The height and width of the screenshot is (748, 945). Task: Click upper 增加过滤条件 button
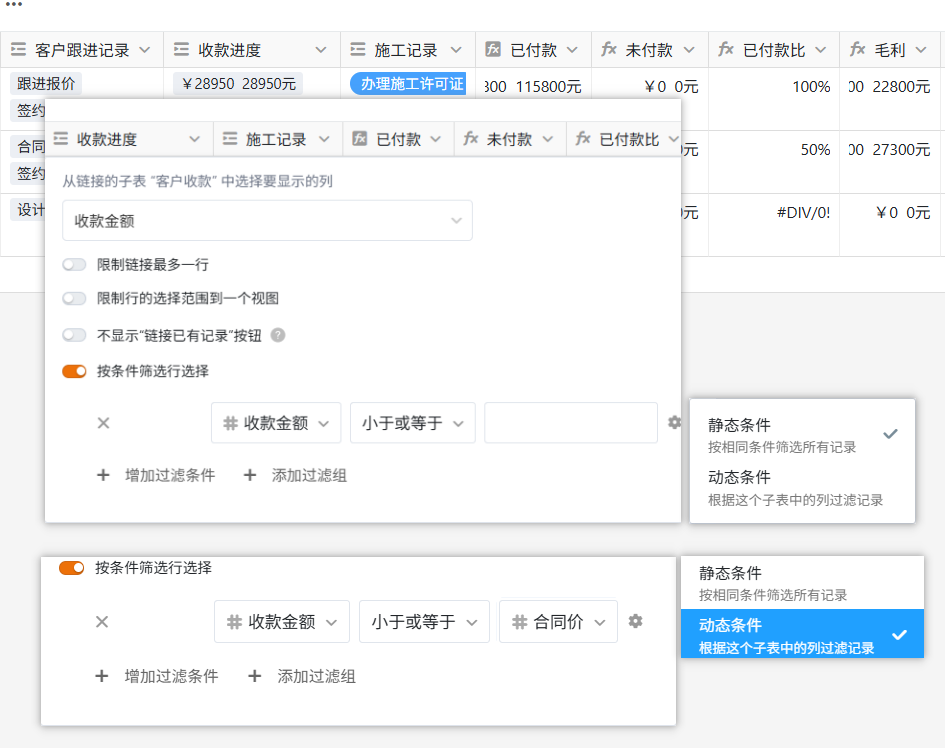156,475
